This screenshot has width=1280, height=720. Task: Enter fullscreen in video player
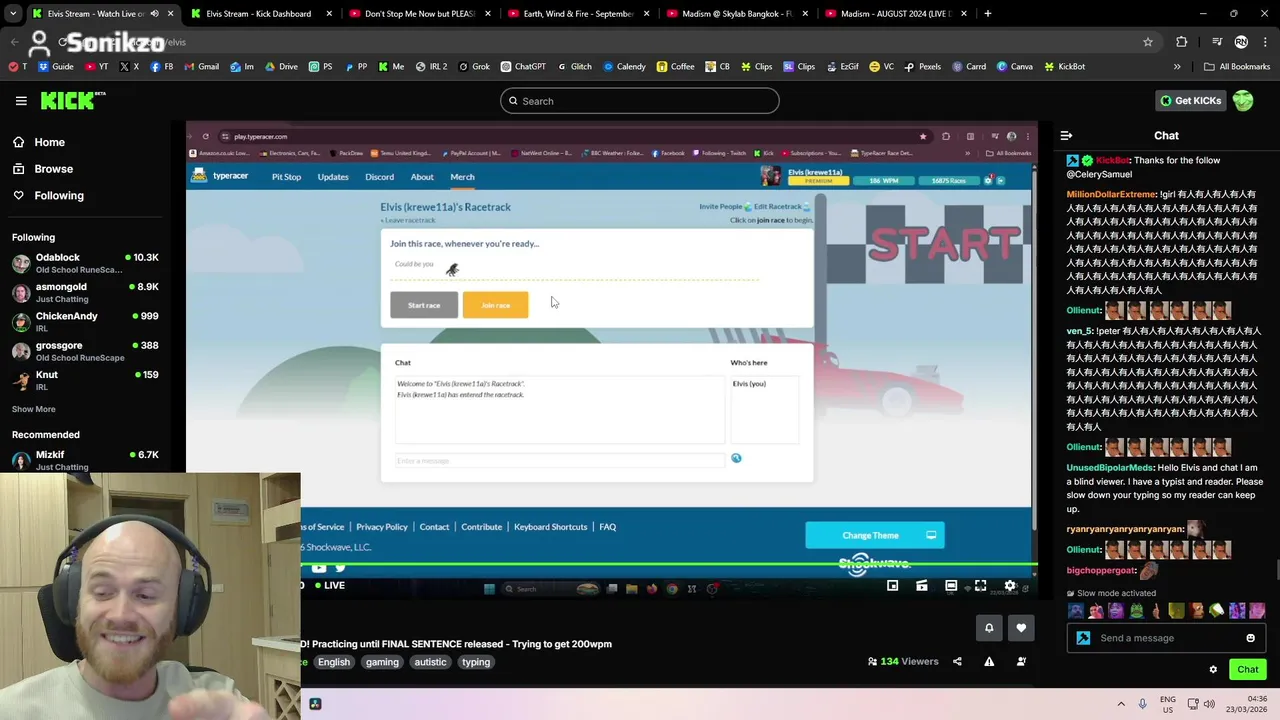980,586
